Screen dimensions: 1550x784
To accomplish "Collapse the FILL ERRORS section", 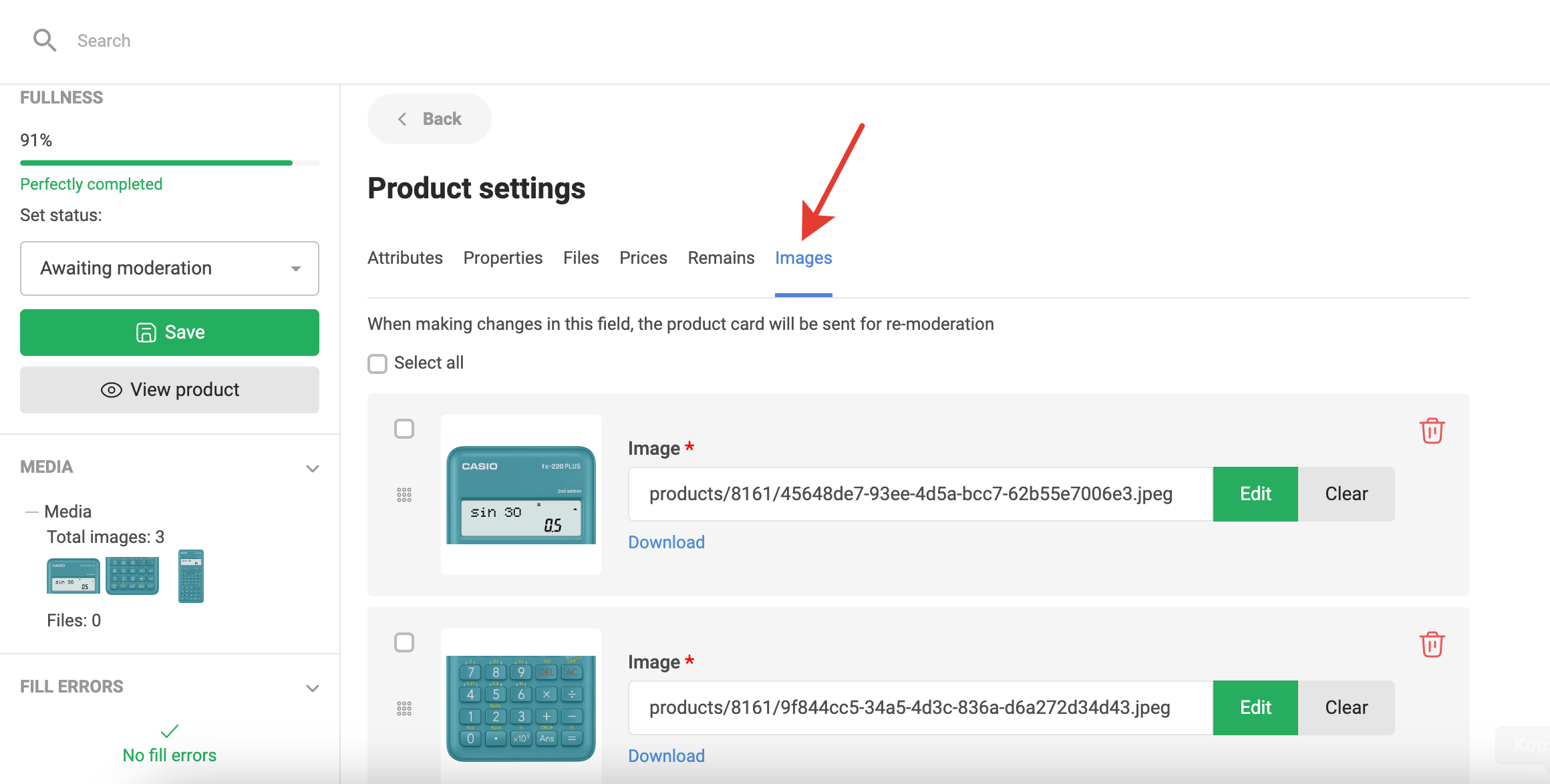I will [x=312, y=688].
